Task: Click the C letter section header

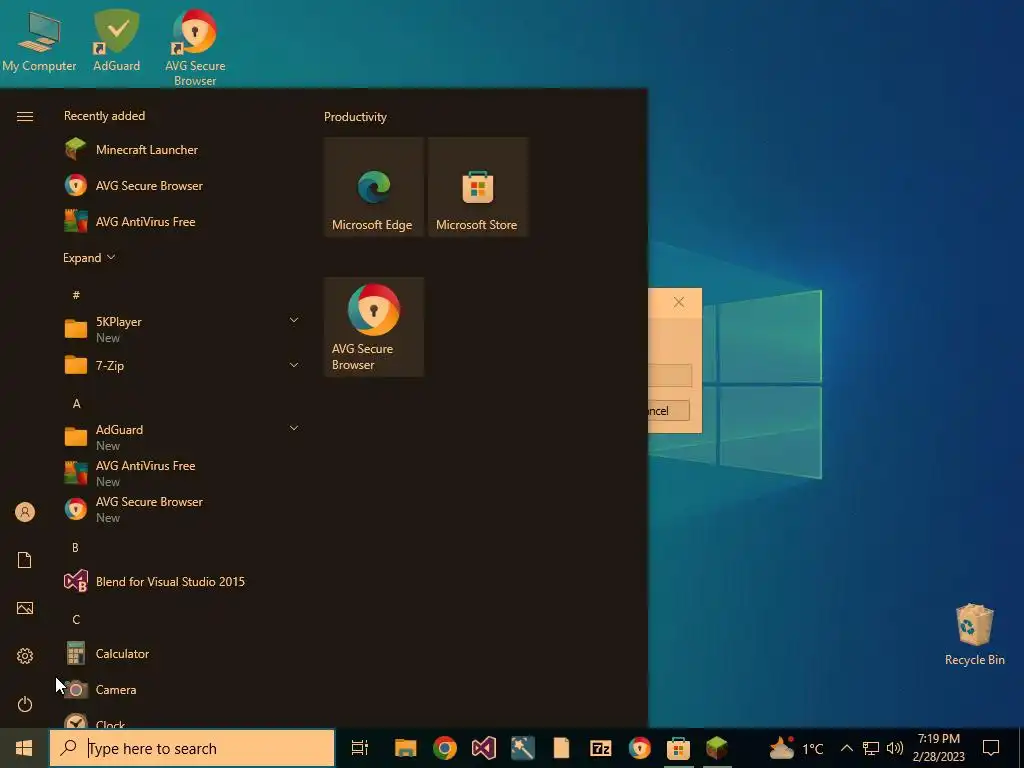Action: pos(76,619)
